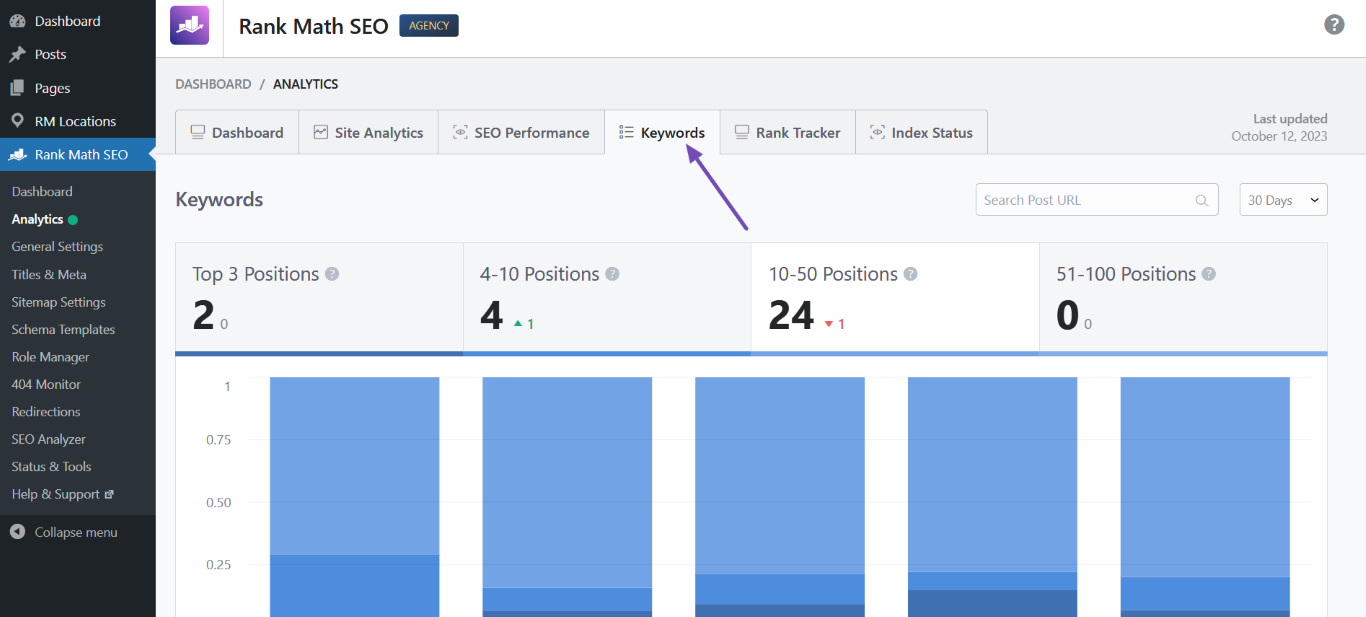
Task: Click the RM Locations map pin icon
Action: 17,121
